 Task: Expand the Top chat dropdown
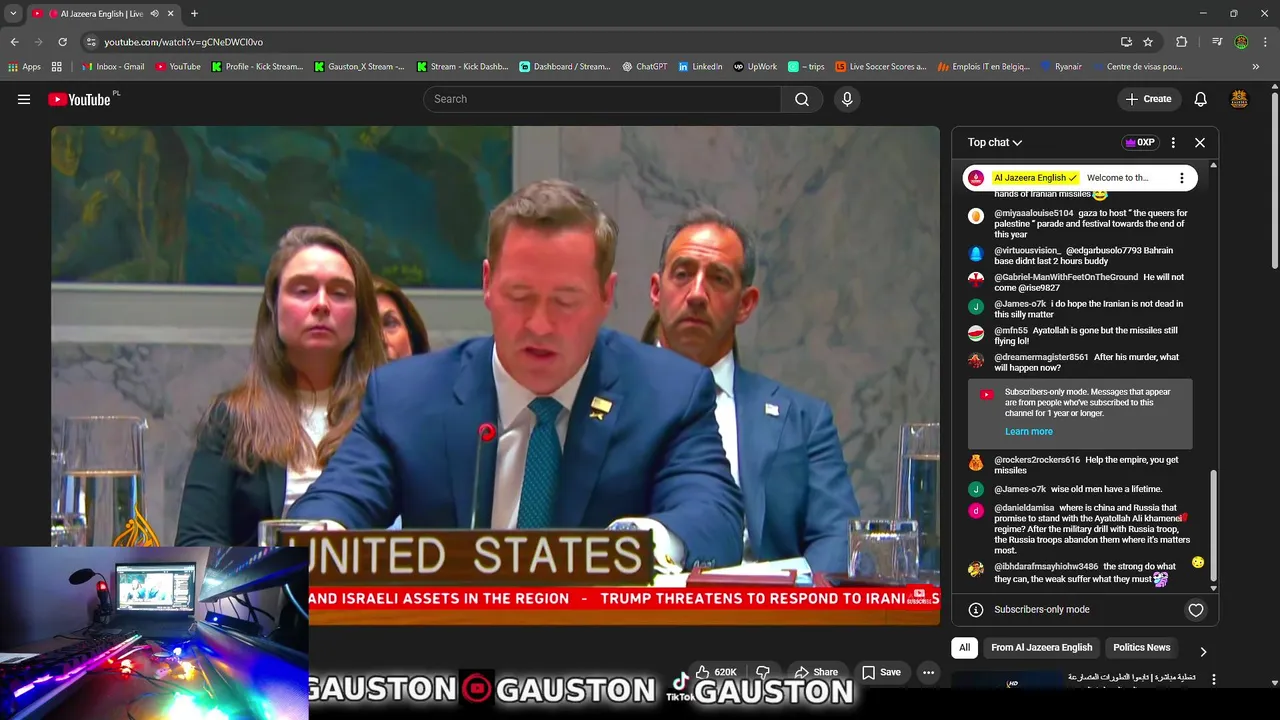995,143
